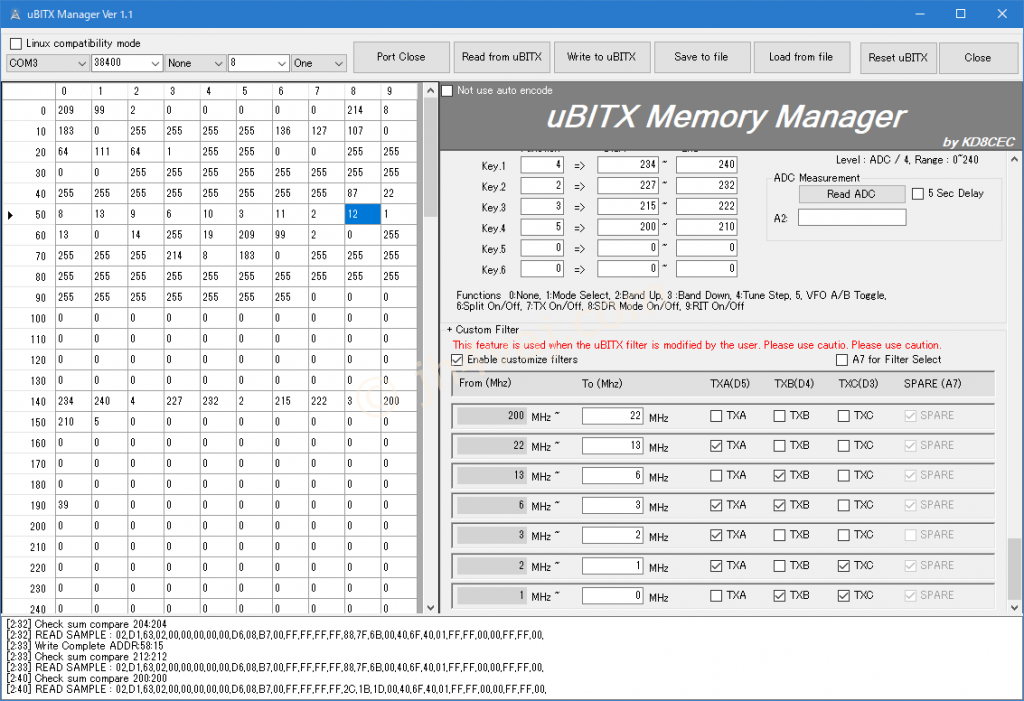Toggle TXA checkbox in 200 MHz row
The image size is (1024, 701).
coord(716,416)
